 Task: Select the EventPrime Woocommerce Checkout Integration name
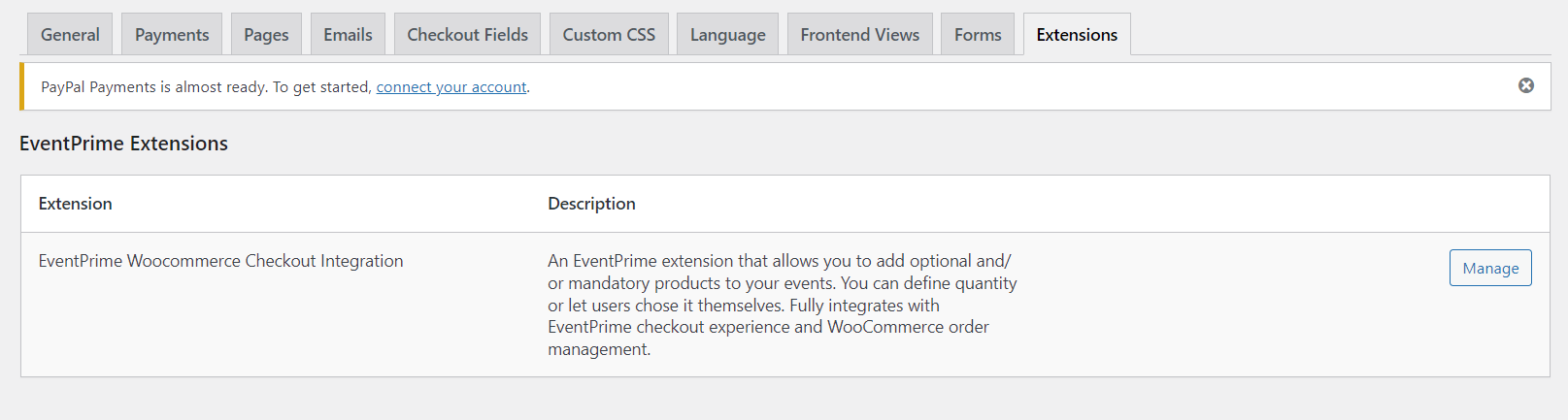tap(220, 261)
